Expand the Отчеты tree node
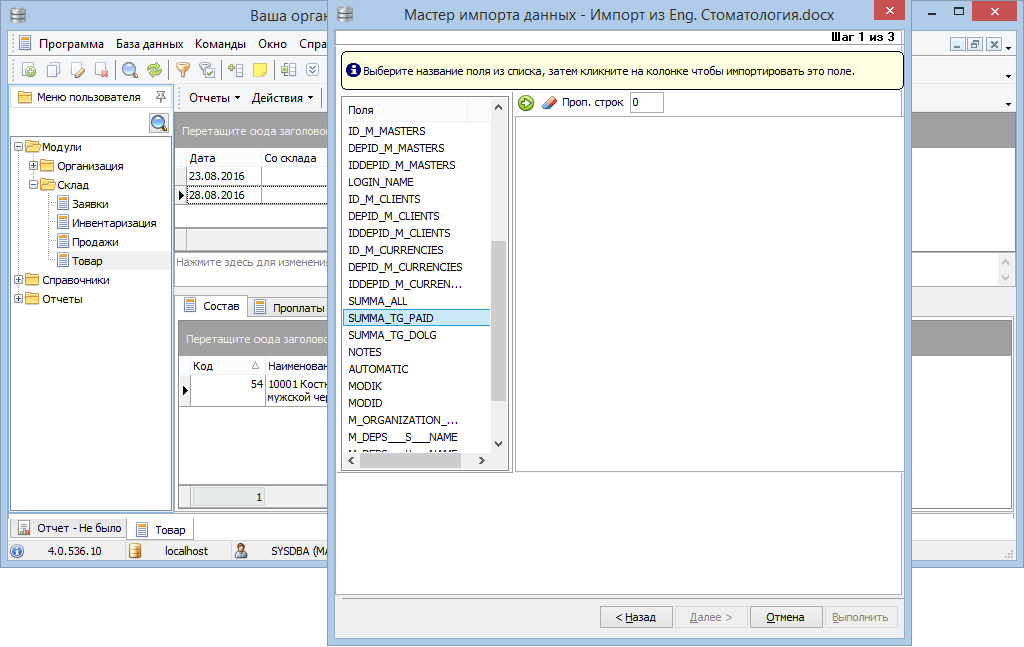The image size is (1024, 647). pyautogui.click(x=18, y=299)
